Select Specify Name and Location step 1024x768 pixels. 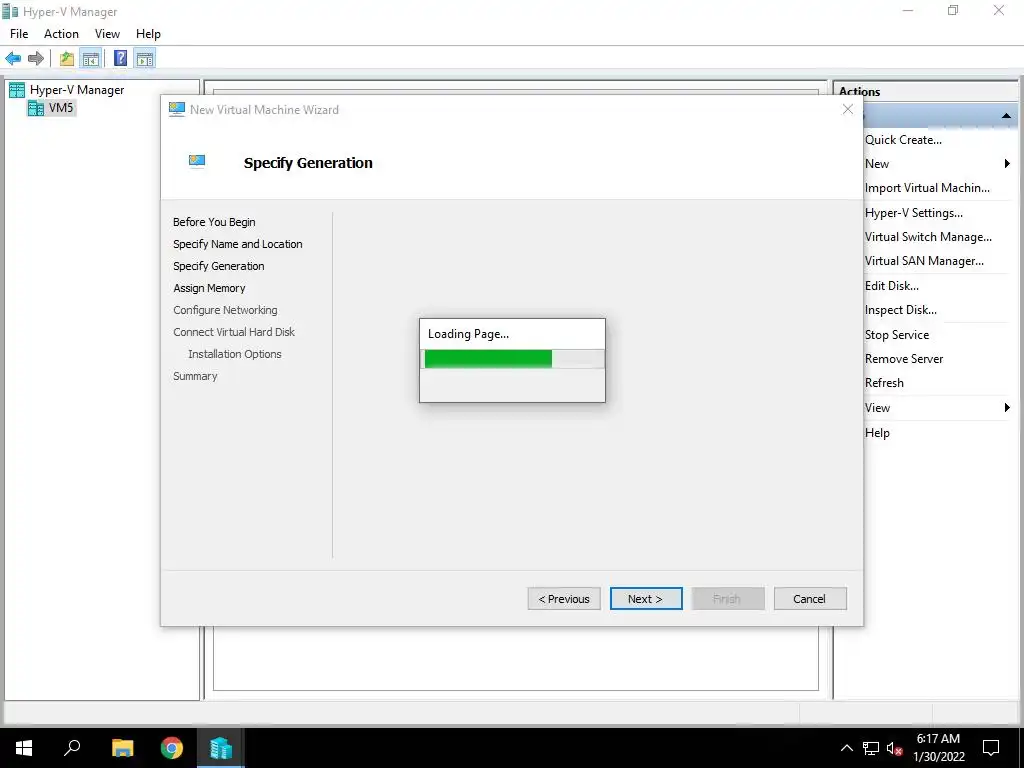coord(238,244)
